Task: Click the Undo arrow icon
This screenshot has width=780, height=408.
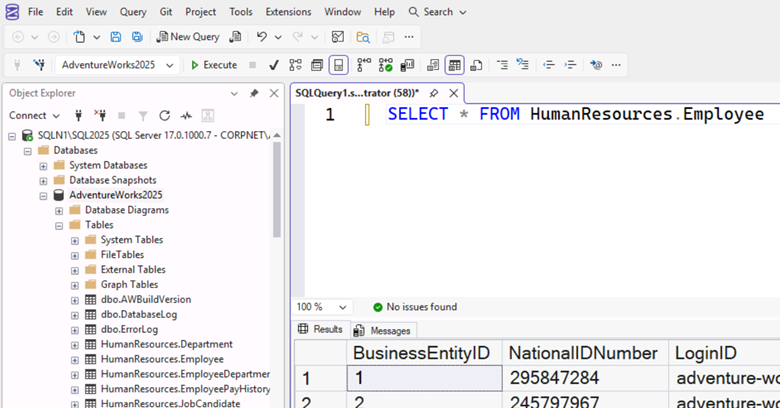Action: pyautogui.click(x=261, y=37)
